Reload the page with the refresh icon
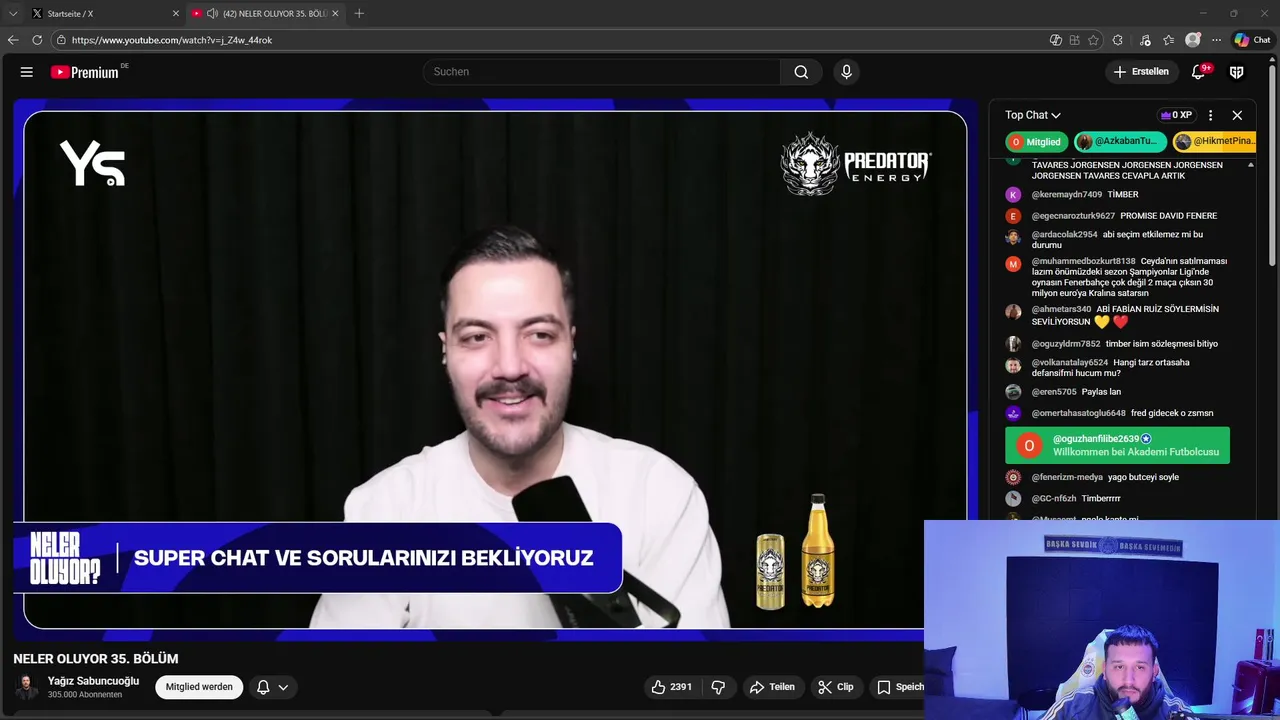Screen dimensions: 1280x720 point(37,40)
